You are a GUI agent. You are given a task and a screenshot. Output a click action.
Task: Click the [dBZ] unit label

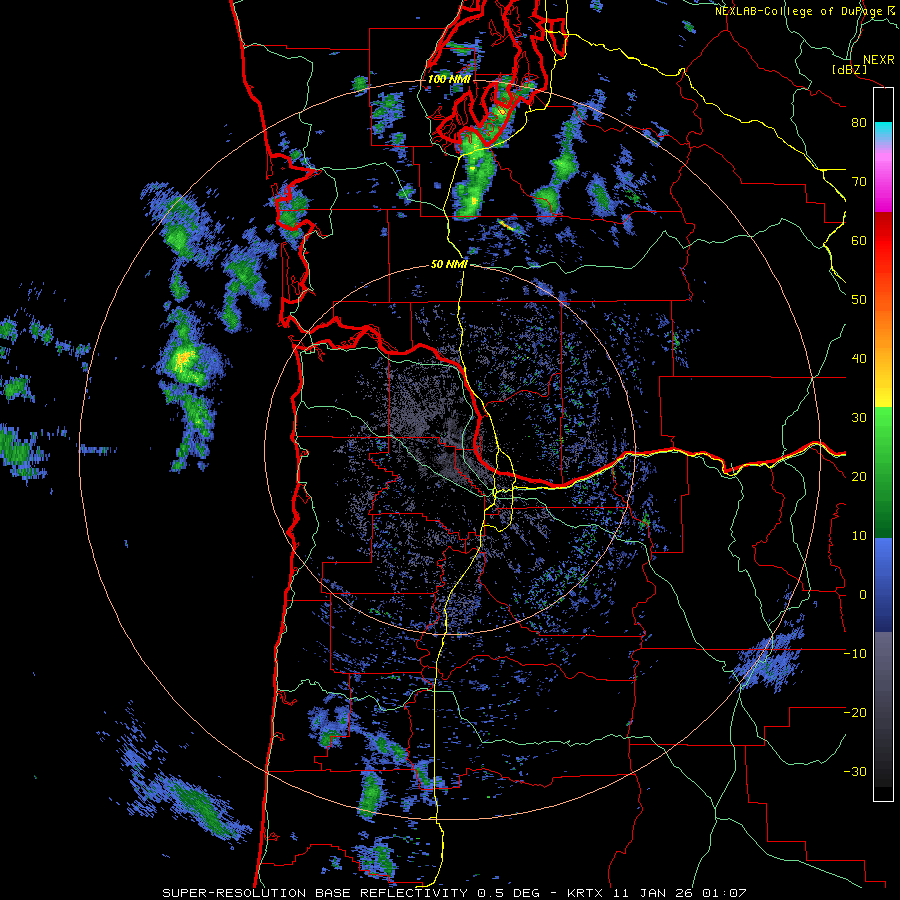(849, 70)
